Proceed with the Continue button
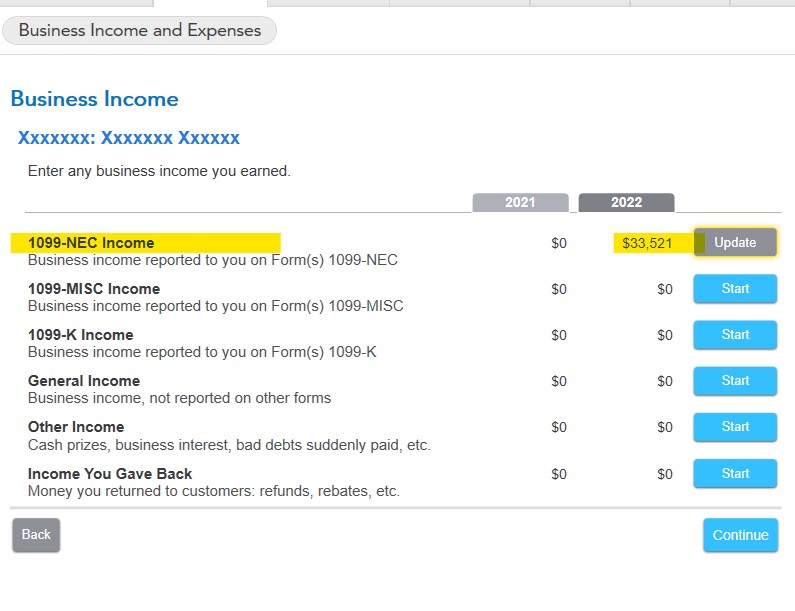Viewport: 795px width, 611px height. (x=740, y=535)
